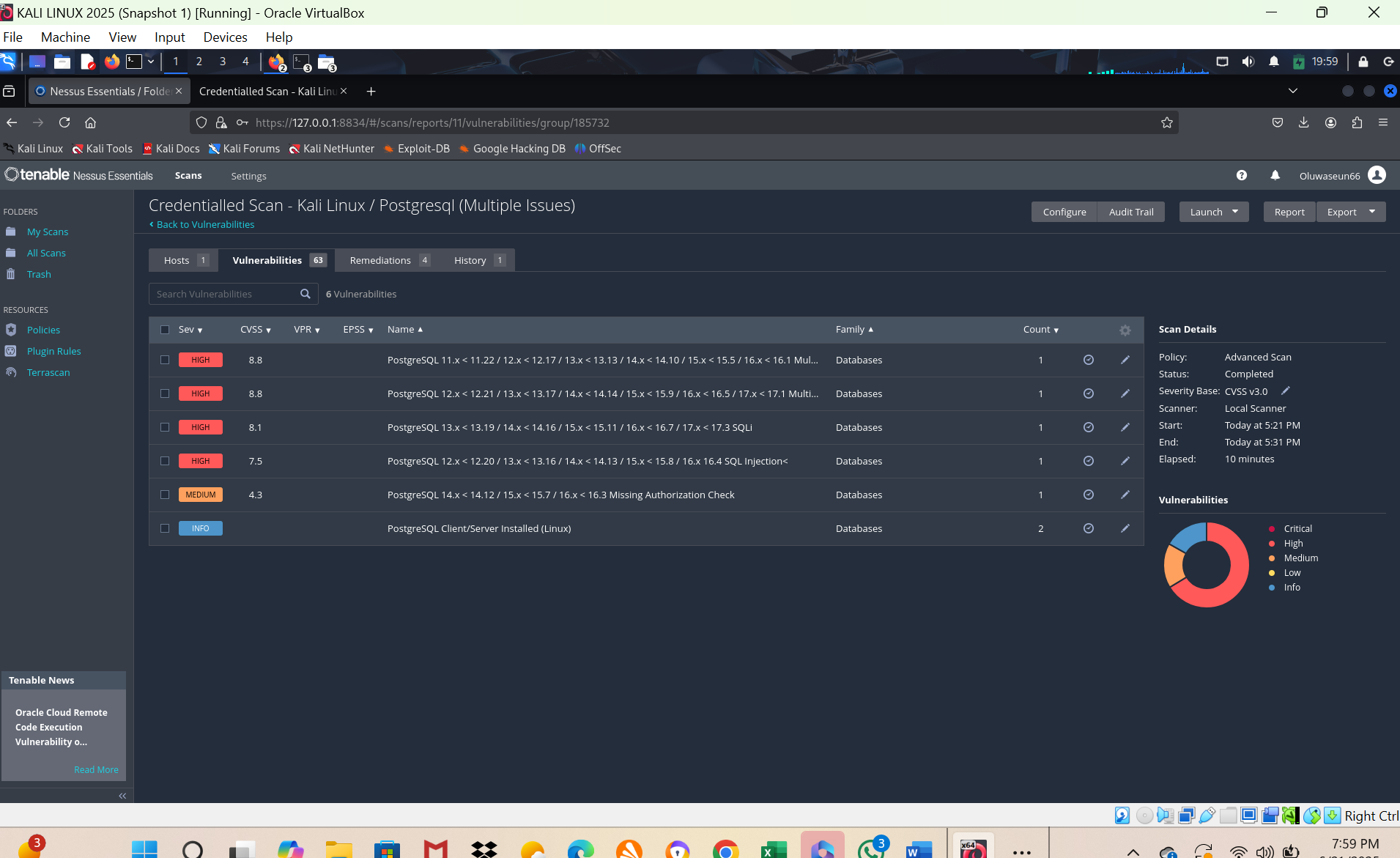This screenshot has width=1400, height=858.
Task: Check the MEDIUM 4.3 row checkbox
Action: point(165,495)
